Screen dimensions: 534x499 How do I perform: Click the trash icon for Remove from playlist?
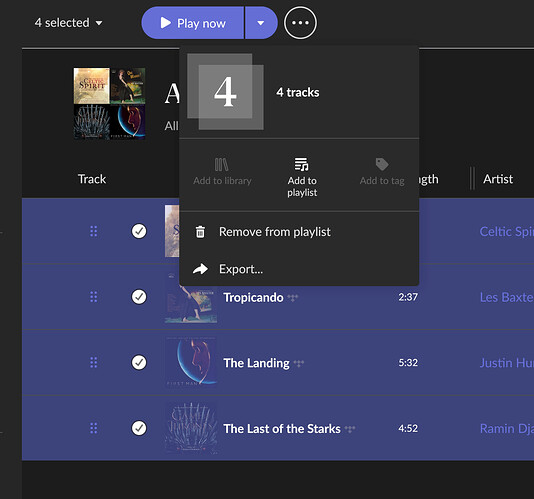[x=200, y=232]
